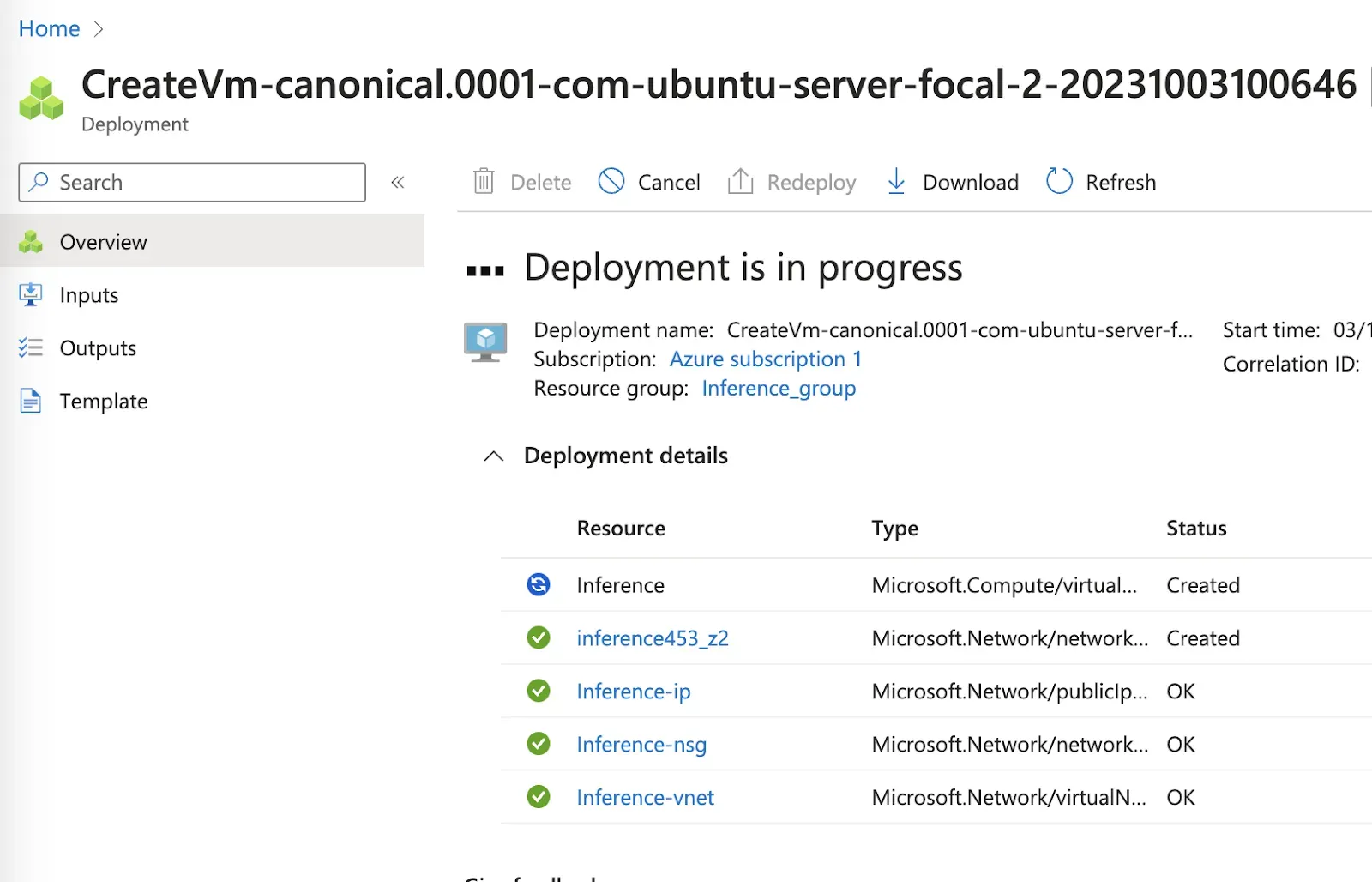Screen dimensions: 1372x882
Task: Click the Created status for Inference row
Action: [x=1203, y=585]
